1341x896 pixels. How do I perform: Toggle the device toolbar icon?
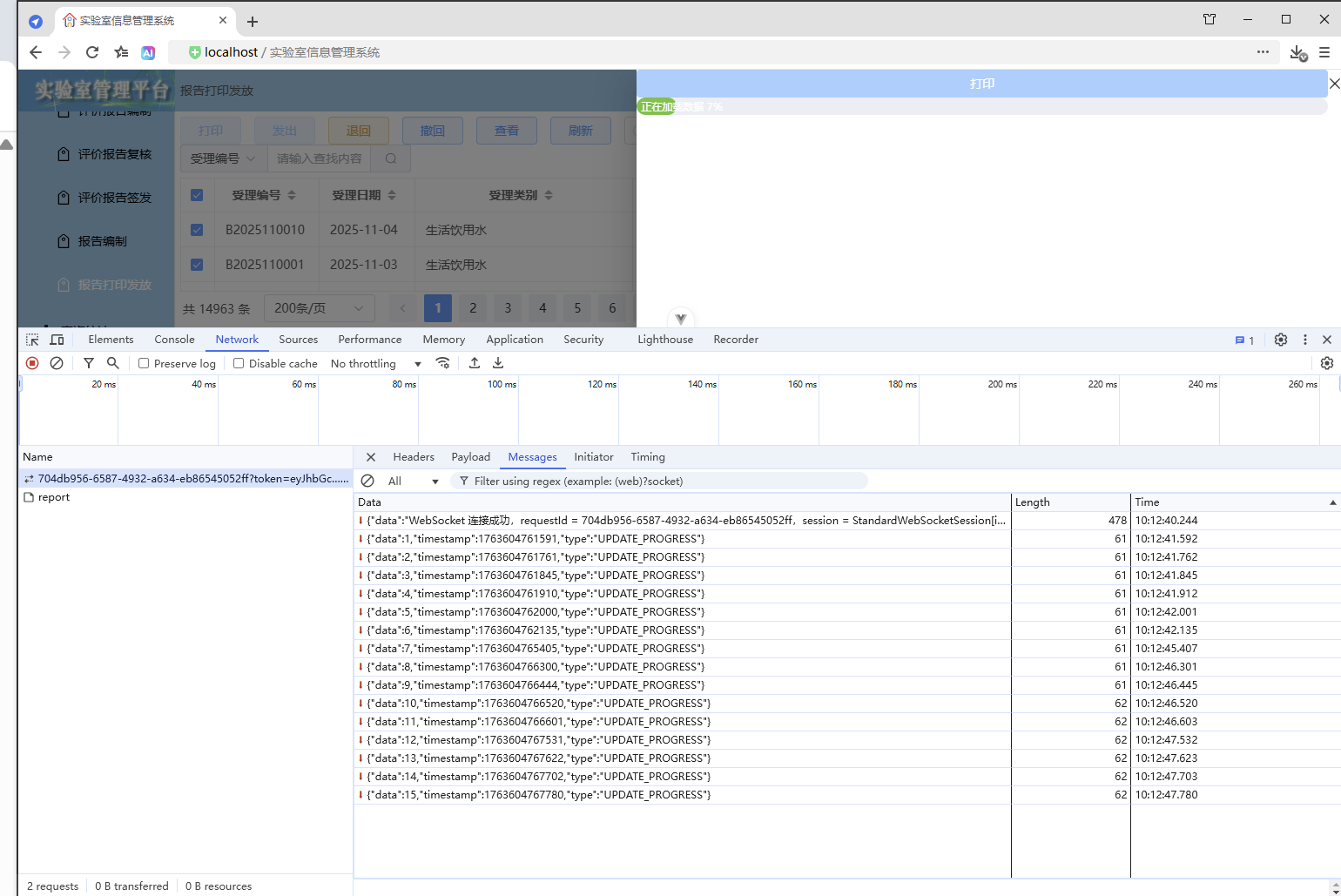(x=57, y=340)
